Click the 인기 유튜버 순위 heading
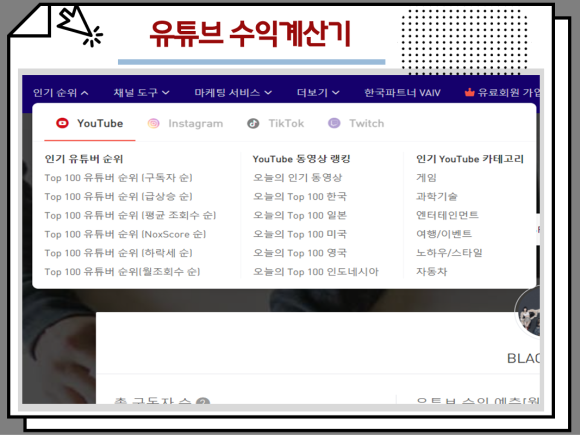 pyautogui.click(x=84, y=159)
